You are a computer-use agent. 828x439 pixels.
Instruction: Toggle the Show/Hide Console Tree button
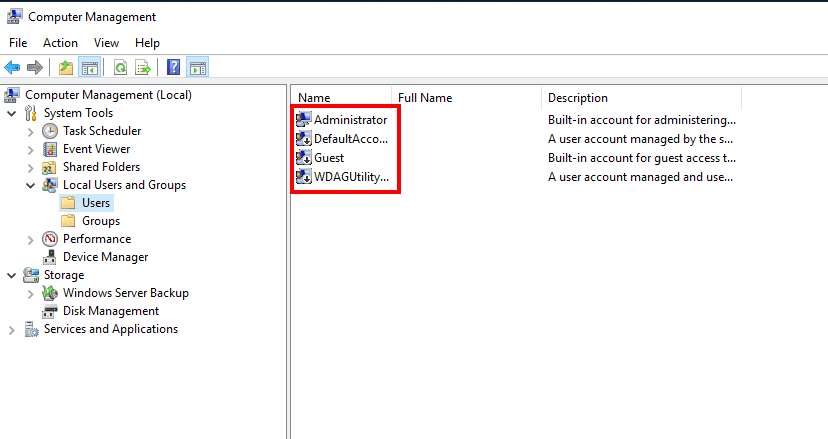click(89, 68)
